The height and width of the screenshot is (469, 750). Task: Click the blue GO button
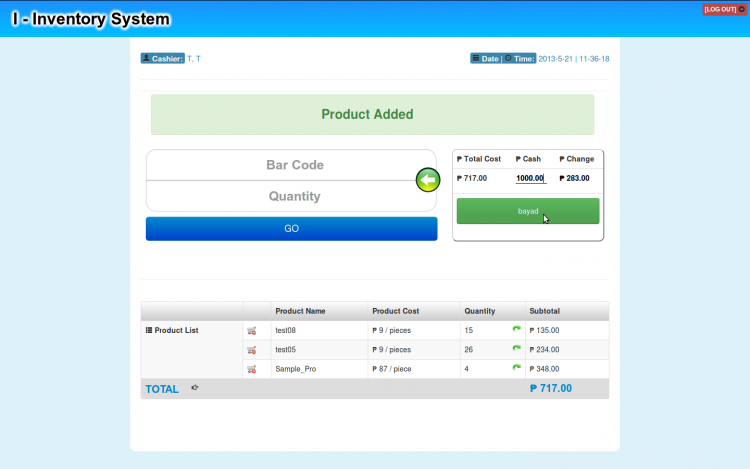point(292,229)
